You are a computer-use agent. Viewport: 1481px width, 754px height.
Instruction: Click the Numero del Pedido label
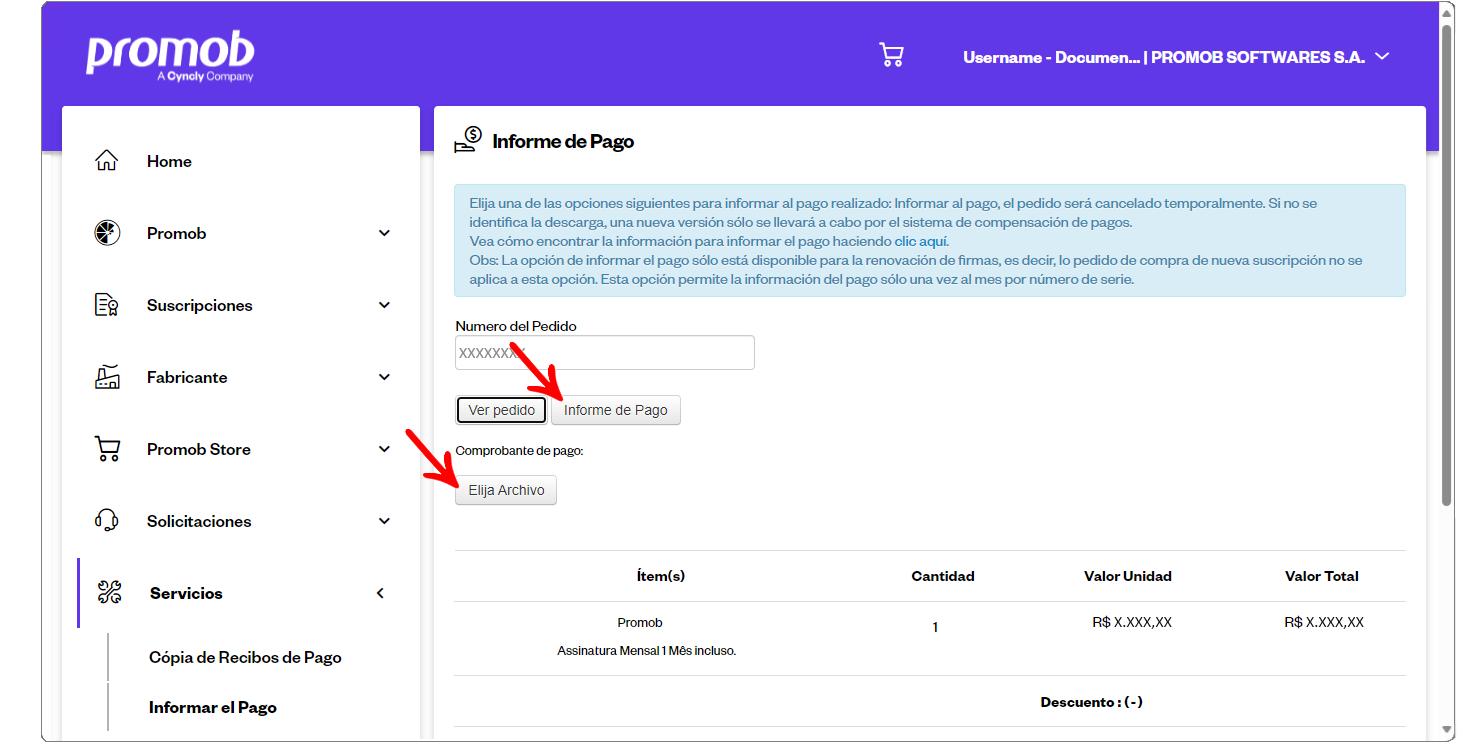[x=516, y=326]
